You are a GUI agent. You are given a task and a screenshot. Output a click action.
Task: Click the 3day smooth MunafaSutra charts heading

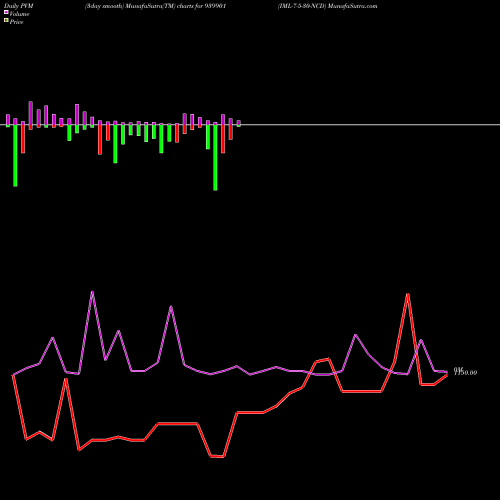pyautogui.click(x=156, y=6)
